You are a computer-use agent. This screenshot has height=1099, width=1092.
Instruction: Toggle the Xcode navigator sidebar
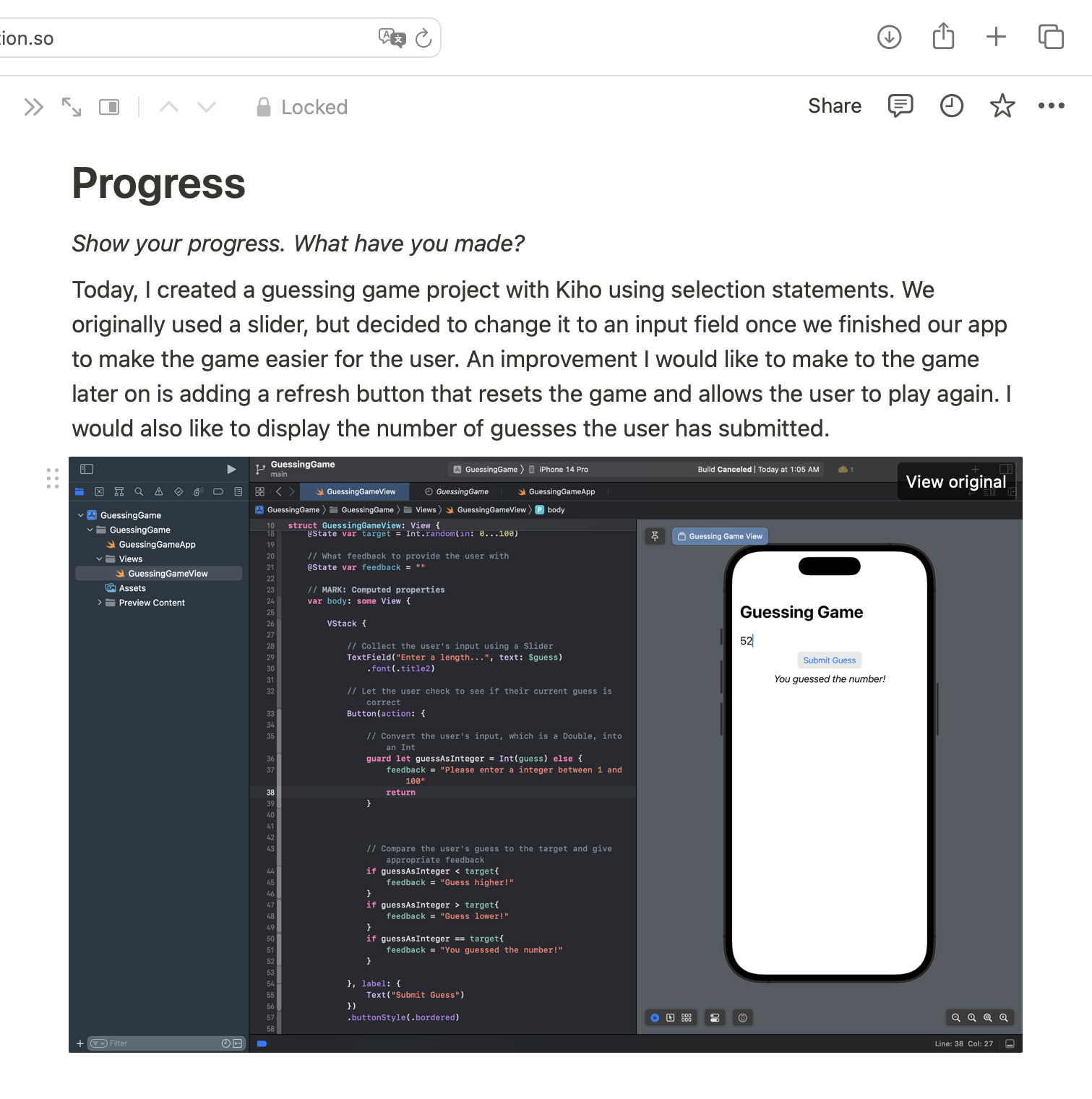click(86, 469)
